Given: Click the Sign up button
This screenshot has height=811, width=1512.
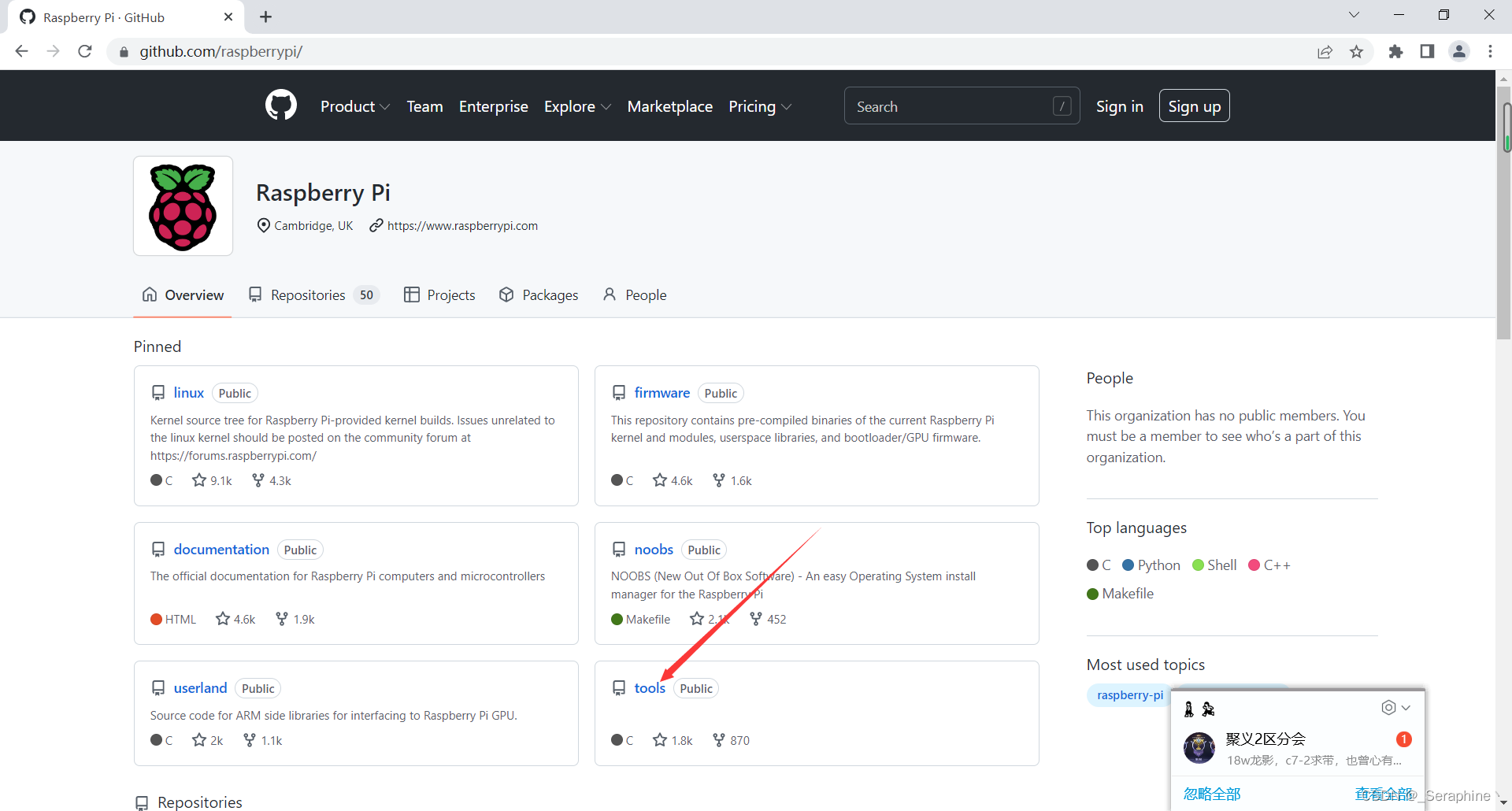Looking at the screenshot, I should coord(1194,106).
